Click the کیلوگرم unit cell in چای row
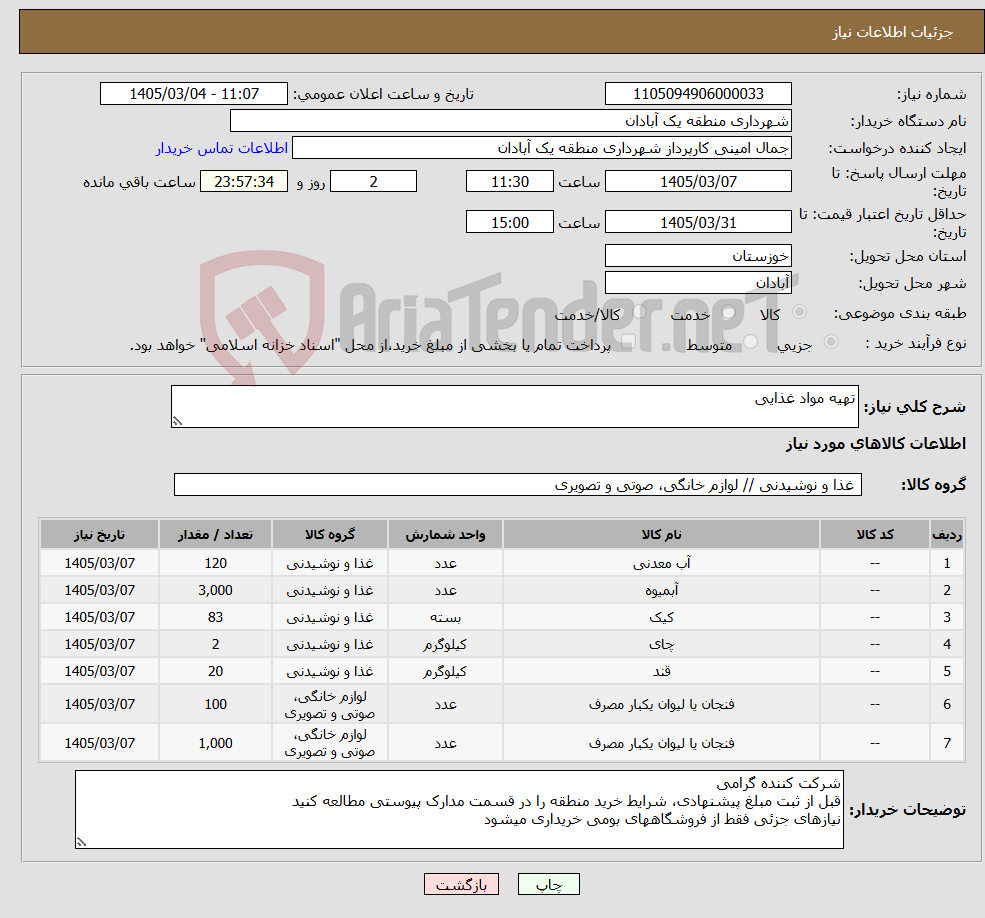The width and height of the screenshot is (985, 918). tap(445, 644)
